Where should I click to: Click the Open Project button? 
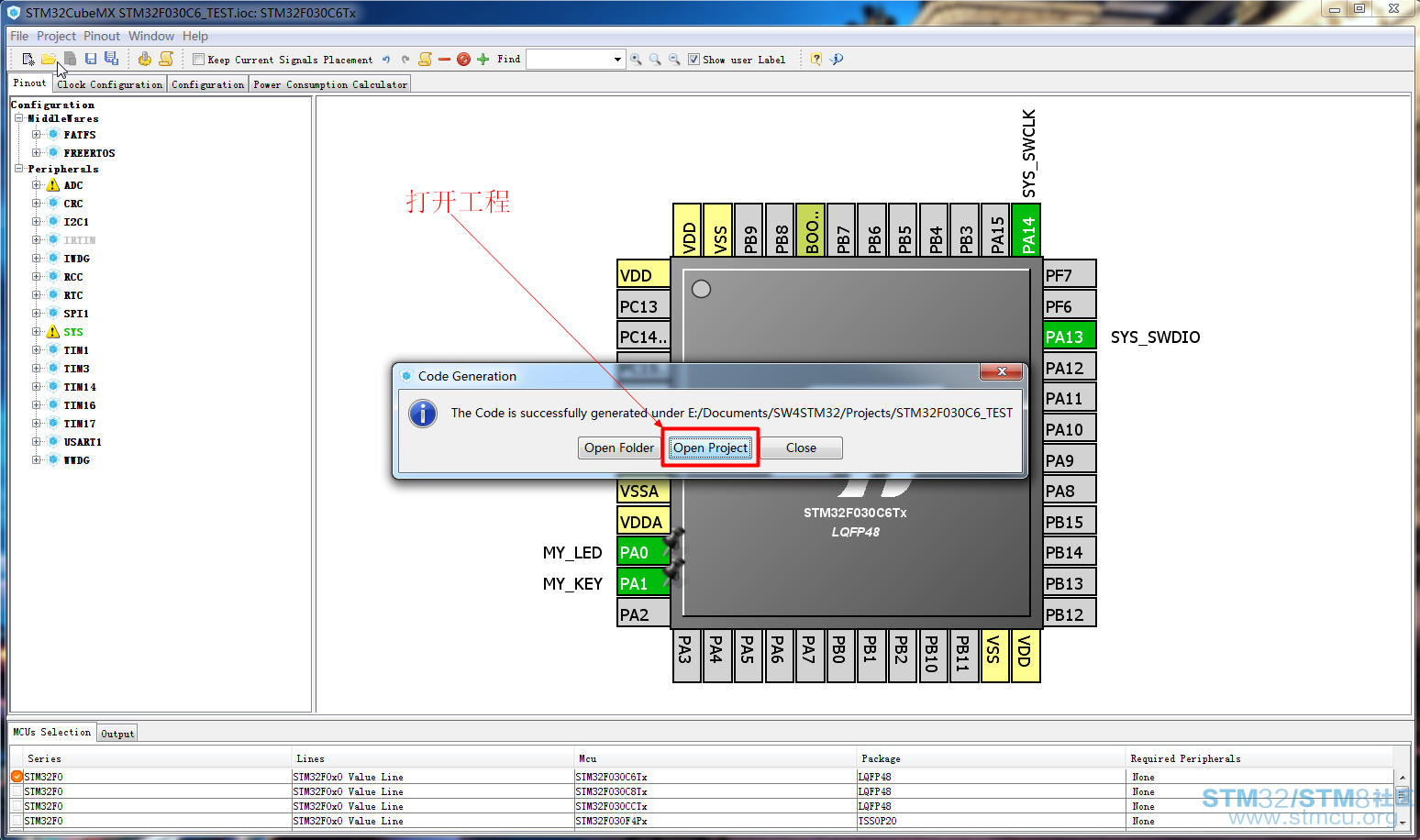(710, 448)
